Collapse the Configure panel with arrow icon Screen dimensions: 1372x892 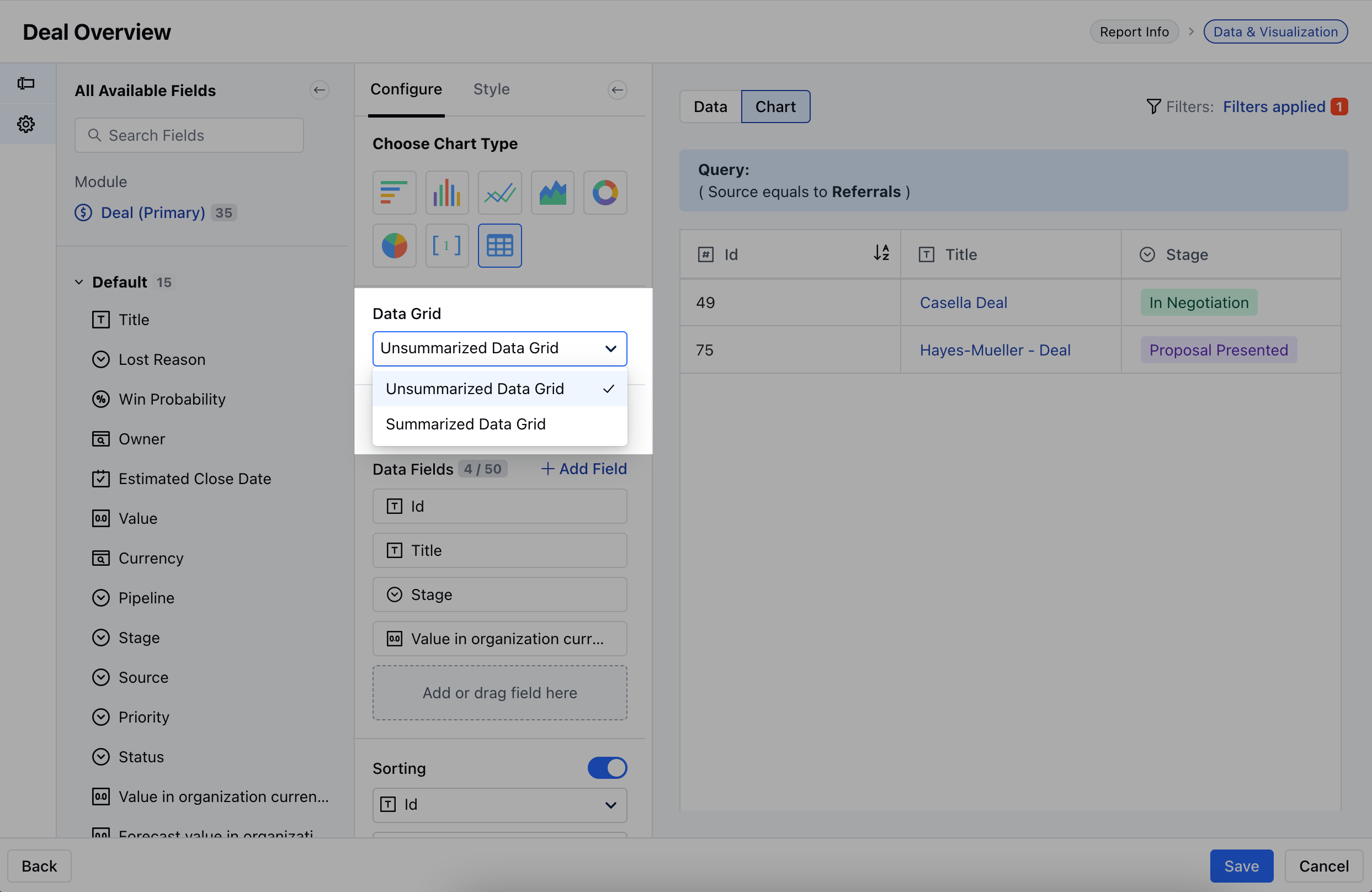[618, 90]
